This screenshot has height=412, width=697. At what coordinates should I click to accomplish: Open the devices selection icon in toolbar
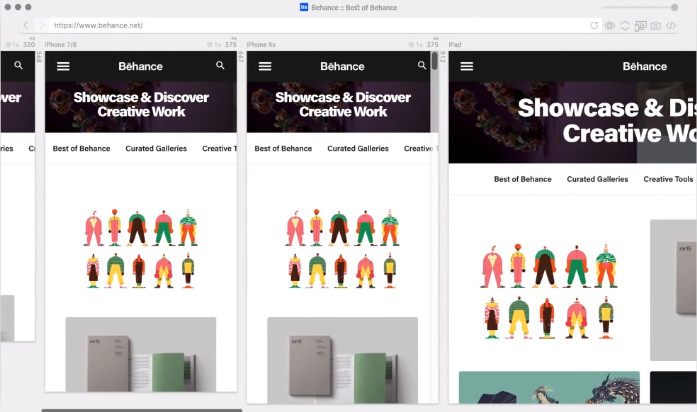(640, 26)
